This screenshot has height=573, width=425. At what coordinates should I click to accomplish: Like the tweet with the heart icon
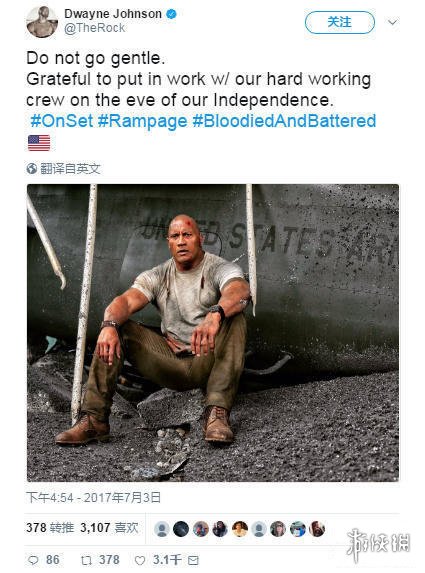click(x=140, y=560)
